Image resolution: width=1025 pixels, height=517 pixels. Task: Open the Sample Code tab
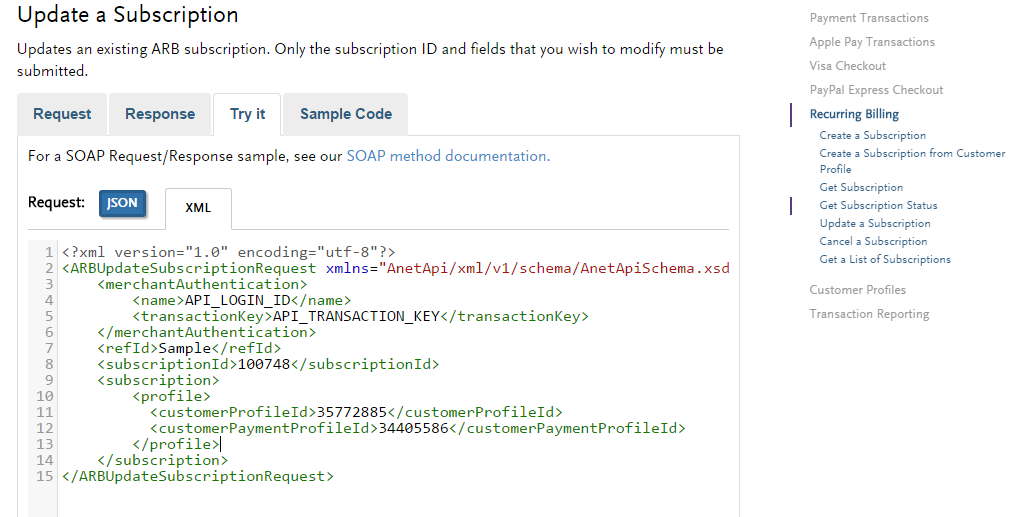click(x=345, y=114)
